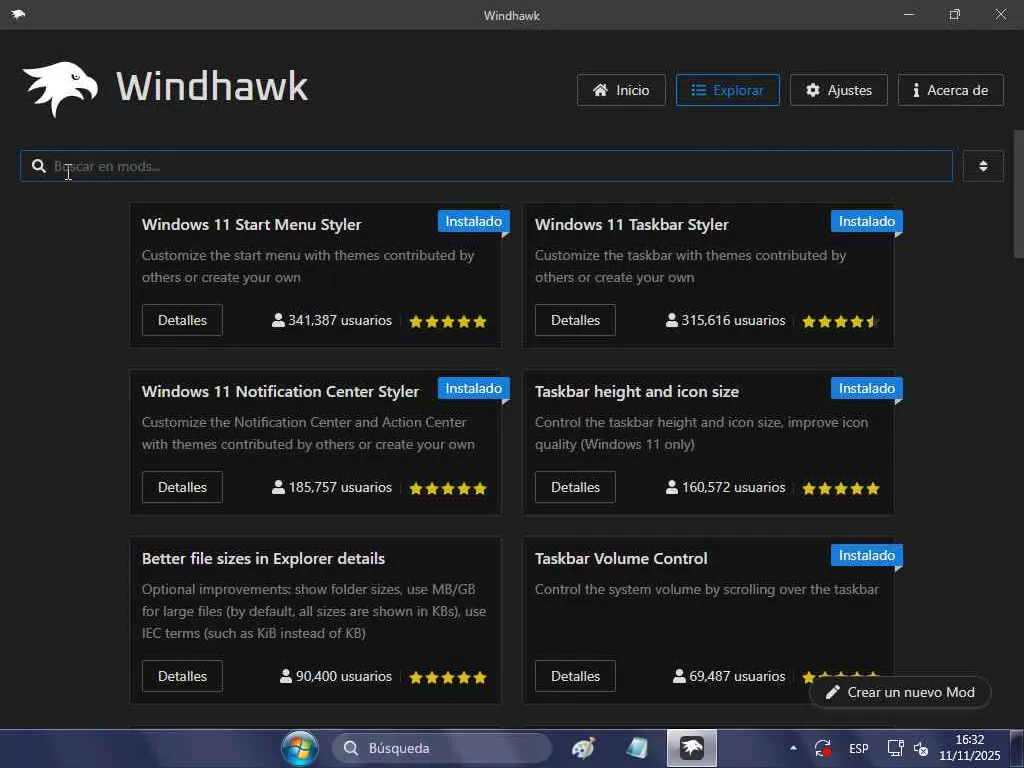Click Better file sizes in Explorer details title
The height and width of the screenshot is (768, 1024).
[x=263, y=559]
